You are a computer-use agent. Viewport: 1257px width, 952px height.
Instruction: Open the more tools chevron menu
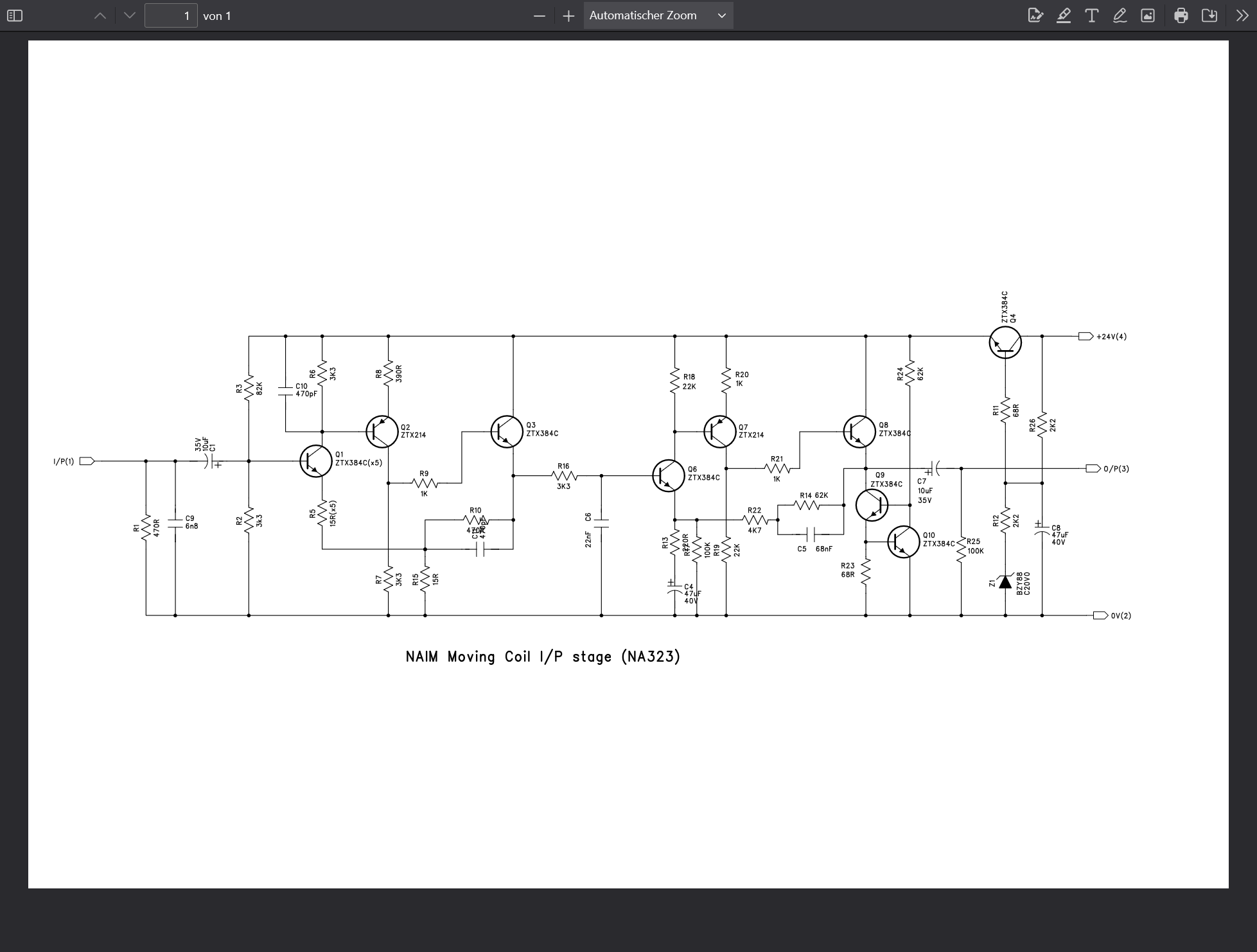pyautogui.click(x=1242, y=15)
